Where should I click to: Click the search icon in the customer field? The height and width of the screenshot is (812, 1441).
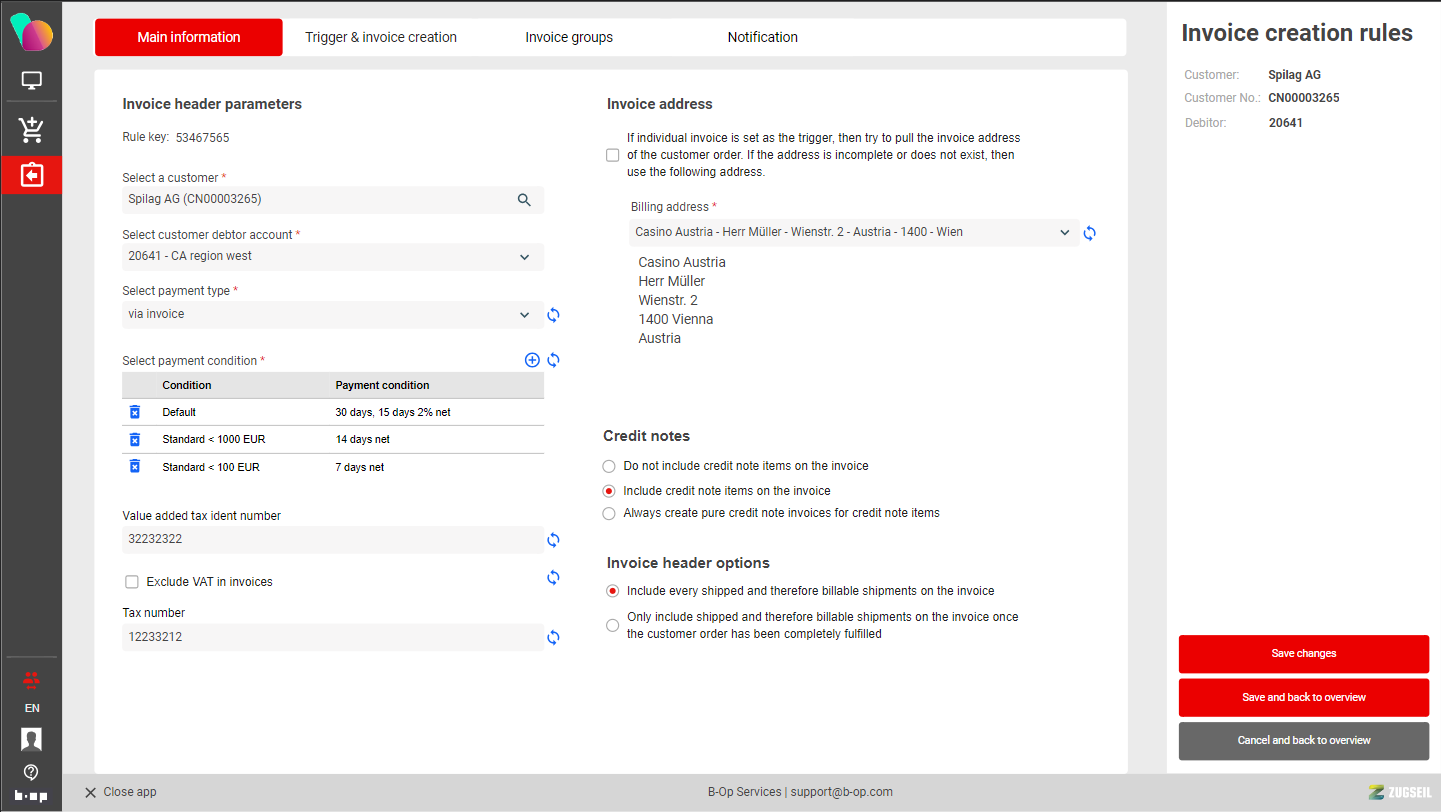[524, 200]
